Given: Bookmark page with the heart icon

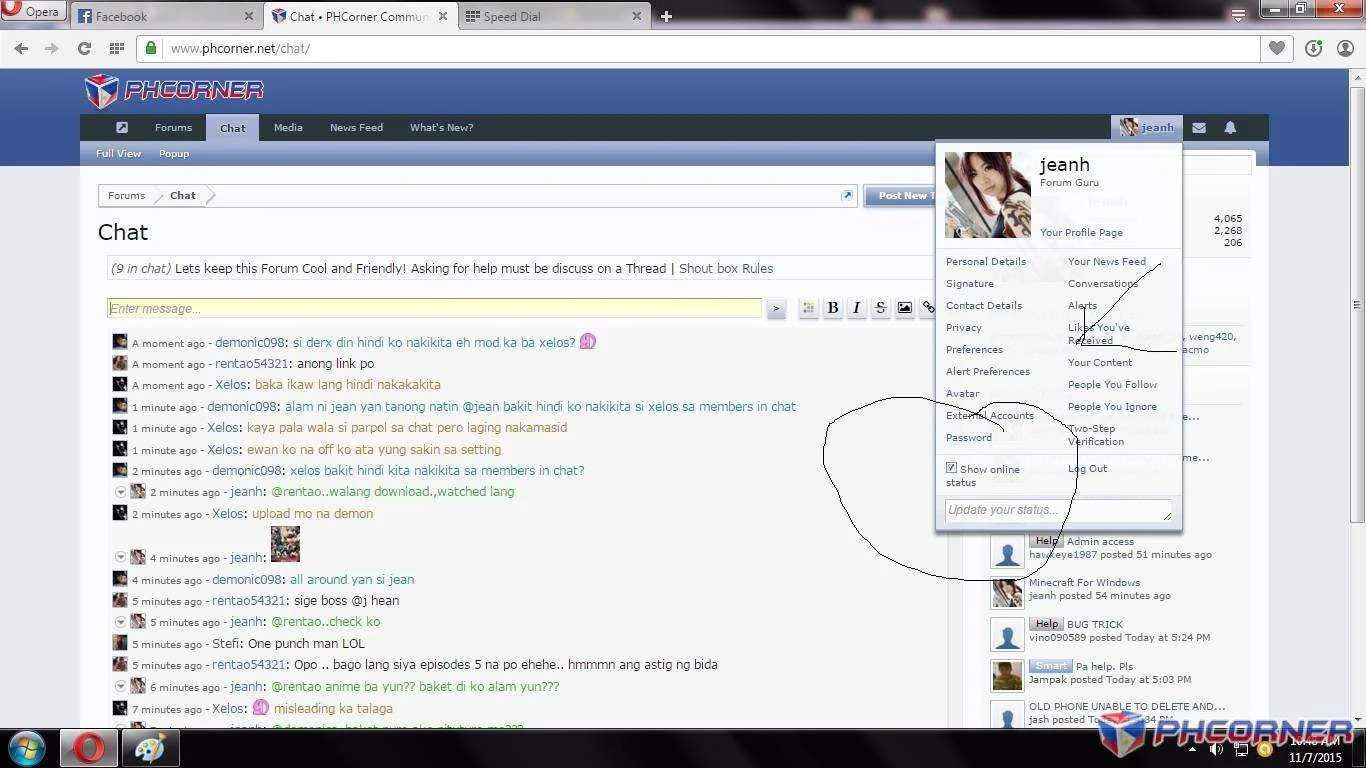Looking at the screenshot, I should pos(1277,48).
